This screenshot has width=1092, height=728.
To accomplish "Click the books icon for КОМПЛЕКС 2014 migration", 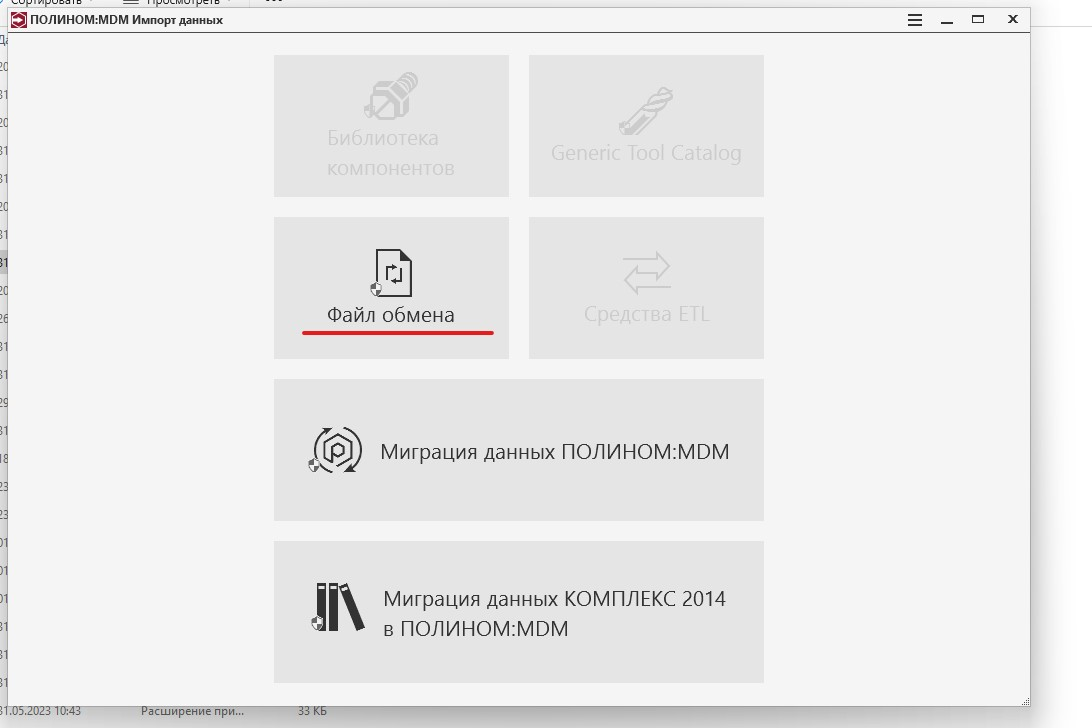I will click(x=338, y=607).
